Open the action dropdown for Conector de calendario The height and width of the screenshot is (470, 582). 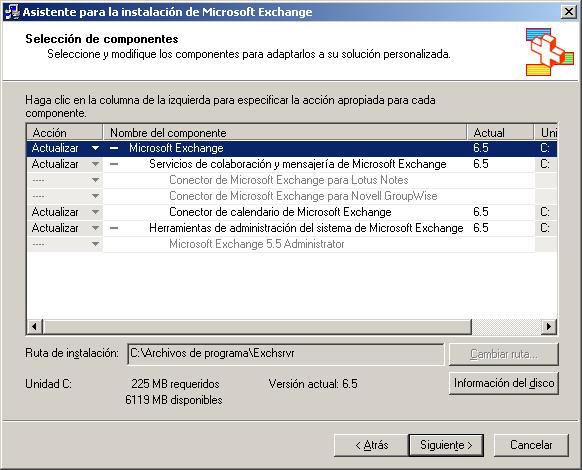pos(95,212)
